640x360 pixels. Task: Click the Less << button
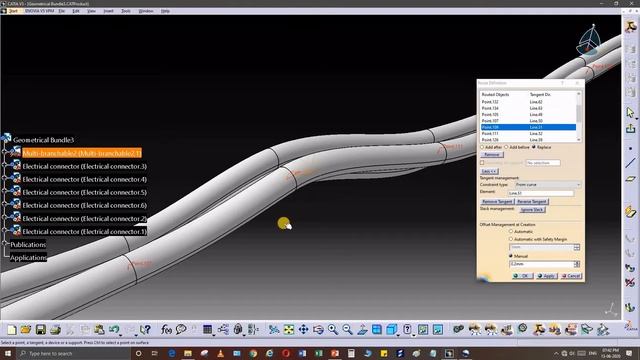[489, 171]
